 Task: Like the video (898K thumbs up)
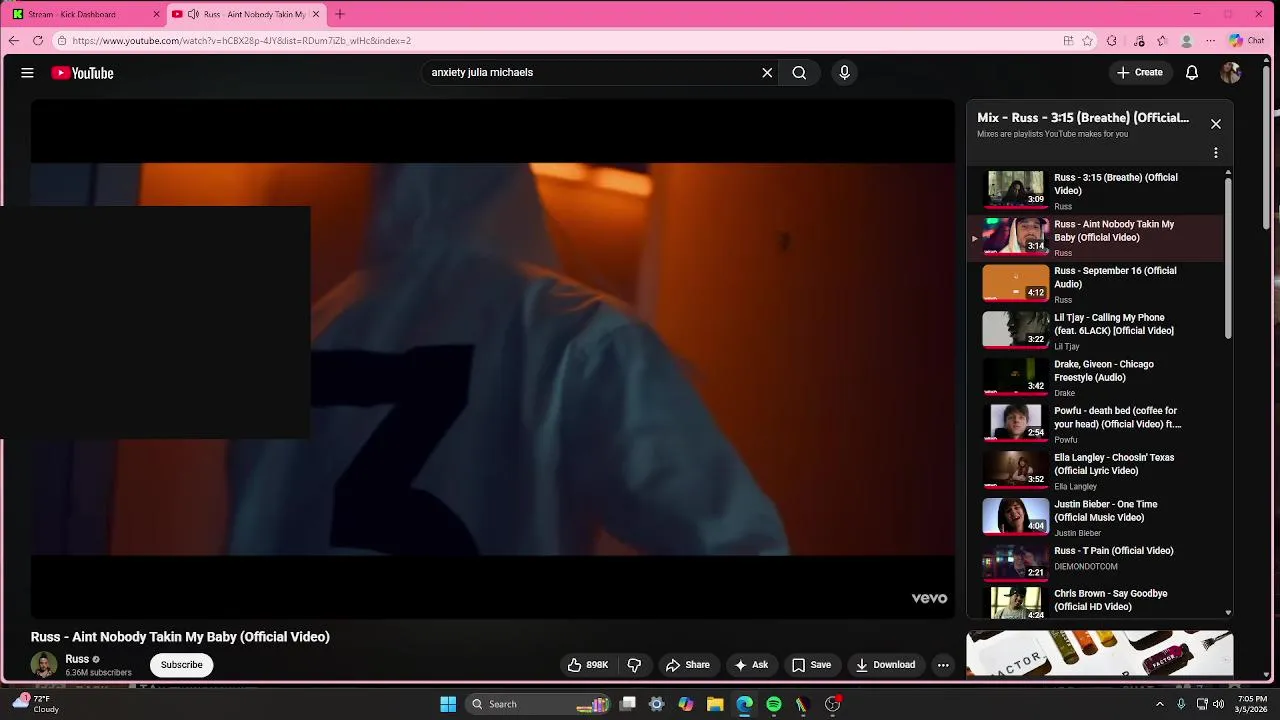point(588,665)
